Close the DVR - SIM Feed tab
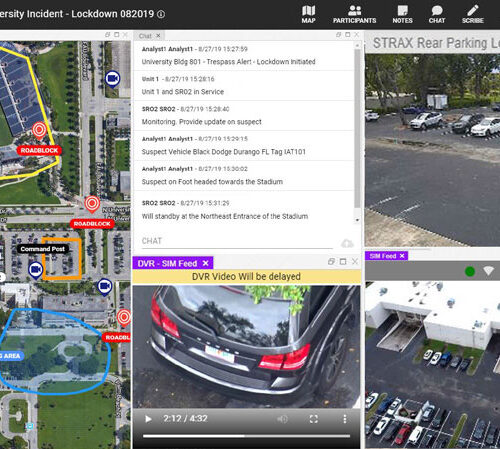Screen dimensions: 500x449 click(x=206, y=263)
